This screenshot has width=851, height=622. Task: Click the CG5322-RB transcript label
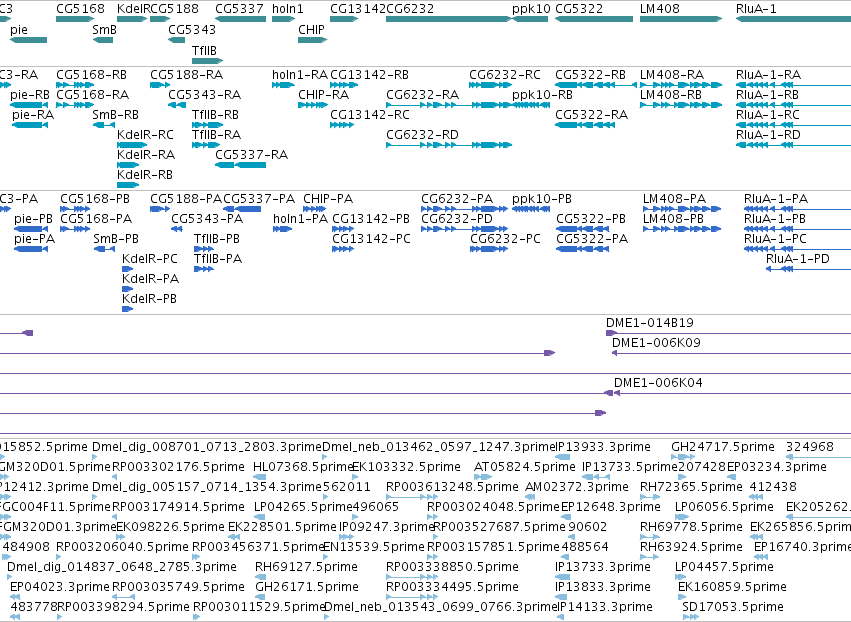[x=590, y=74]
